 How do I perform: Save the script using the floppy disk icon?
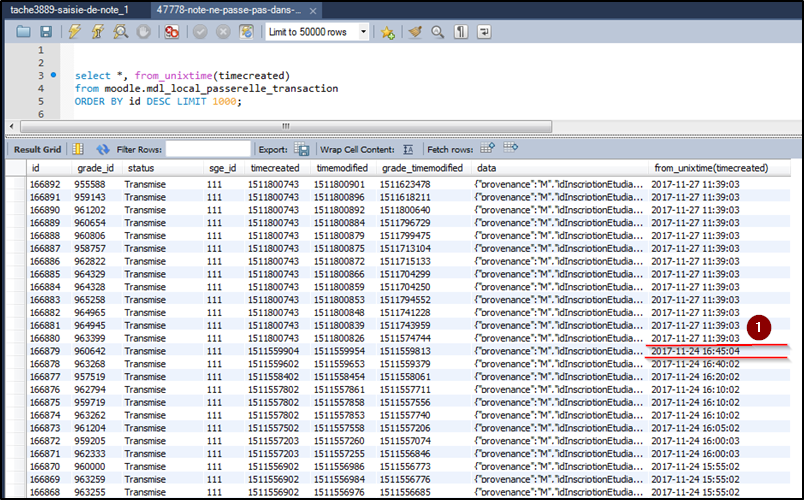pyautogui.click(x=45, y=32)
